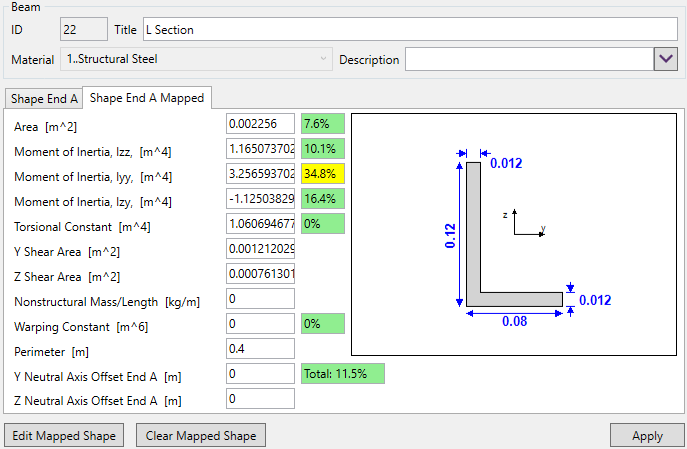The image size is (687, 449).
Task: Click the green 7.6% Area error indicator
Action: click(322, 124)
